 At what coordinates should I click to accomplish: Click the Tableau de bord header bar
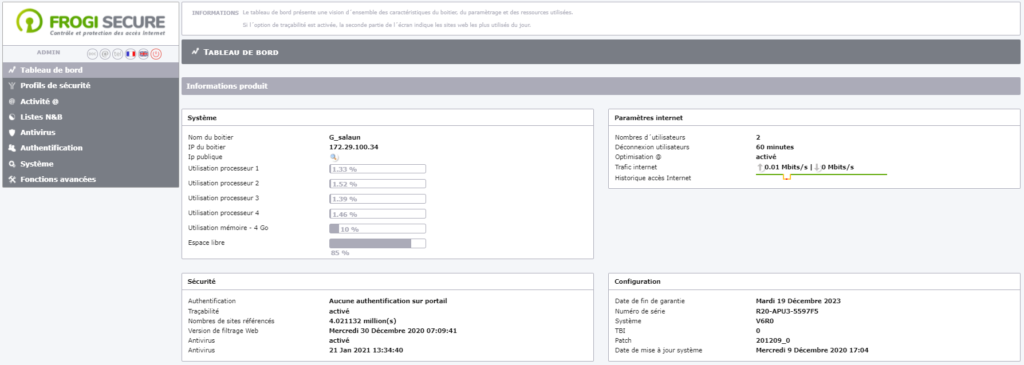pyautogui.click(x=601, y=52)
